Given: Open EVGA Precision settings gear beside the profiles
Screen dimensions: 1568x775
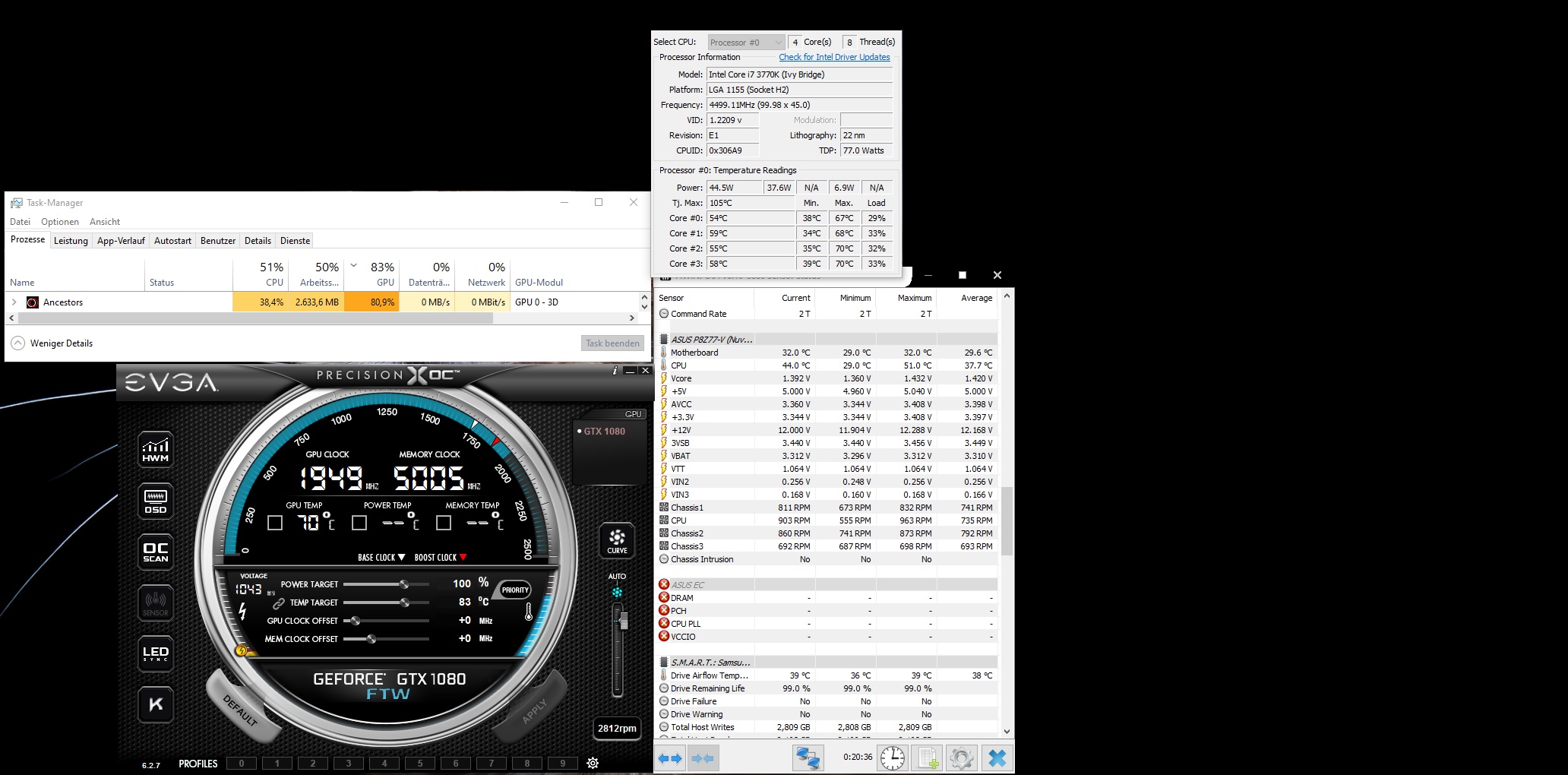Looking at the screenshot, I should pyautogui.click(x=593, y=763).
